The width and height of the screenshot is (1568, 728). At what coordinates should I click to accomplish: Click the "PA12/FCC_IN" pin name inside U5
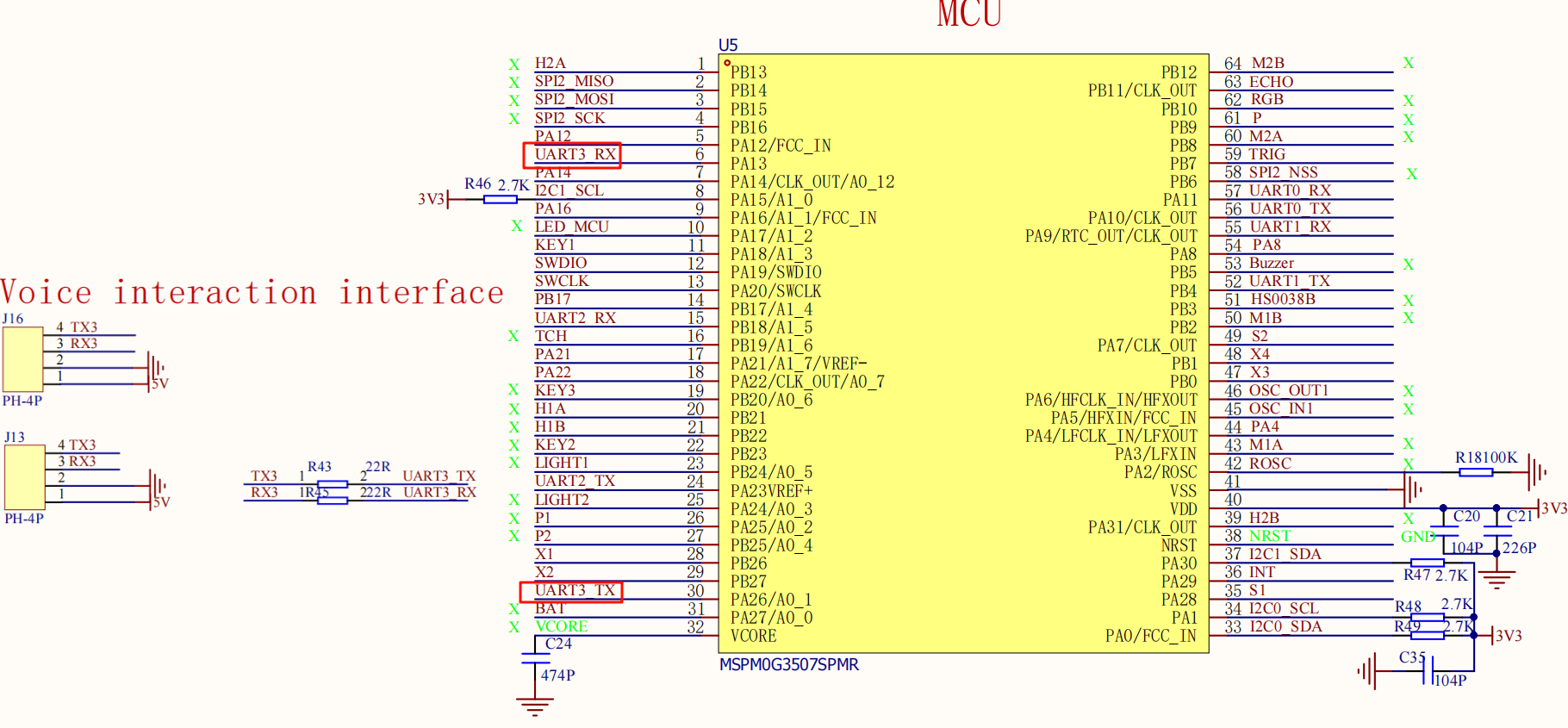click(781, 145)
